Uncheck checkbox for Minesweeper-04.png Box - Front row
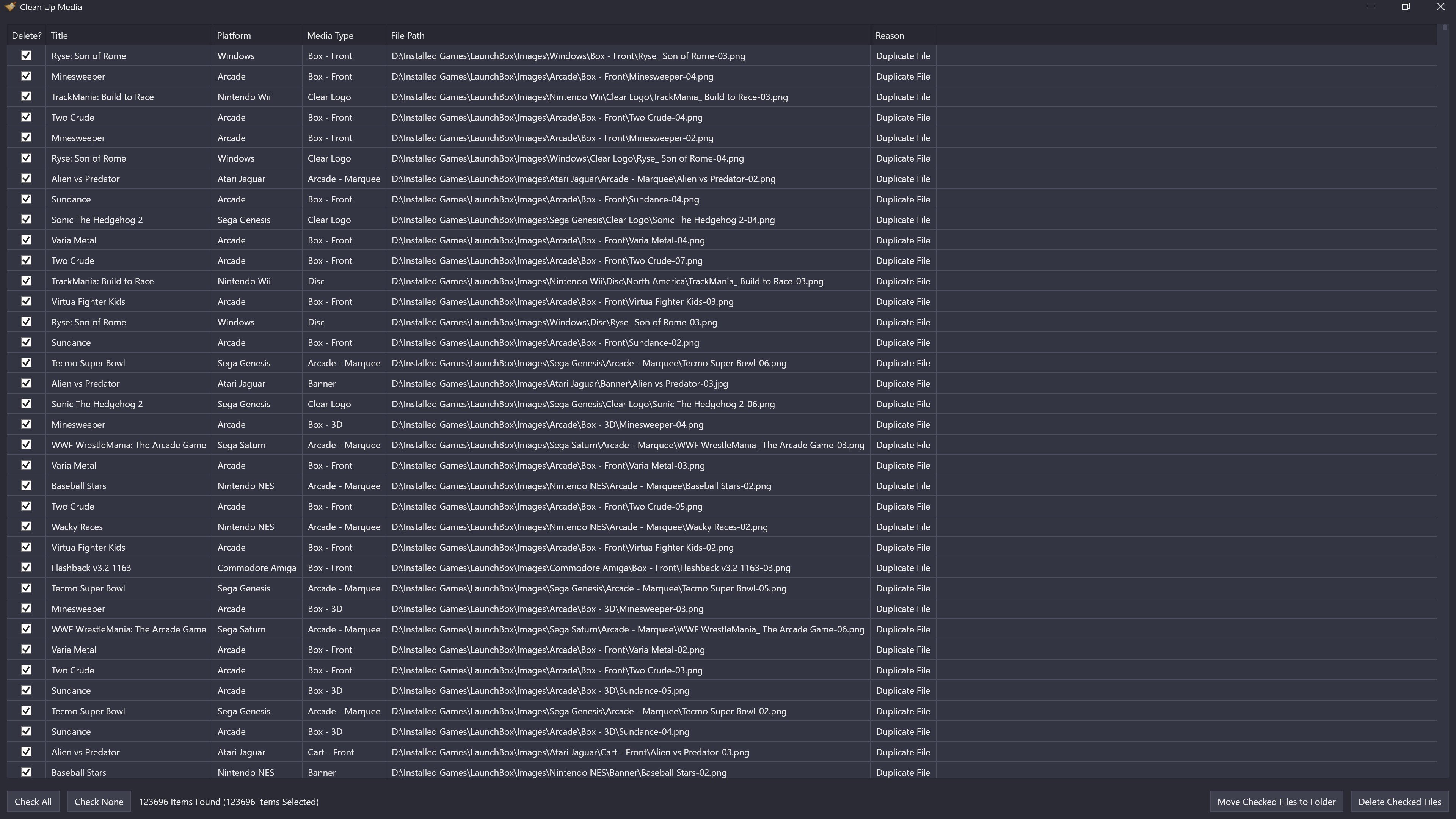Screen dimensions: 1456x819 (26, 76)
